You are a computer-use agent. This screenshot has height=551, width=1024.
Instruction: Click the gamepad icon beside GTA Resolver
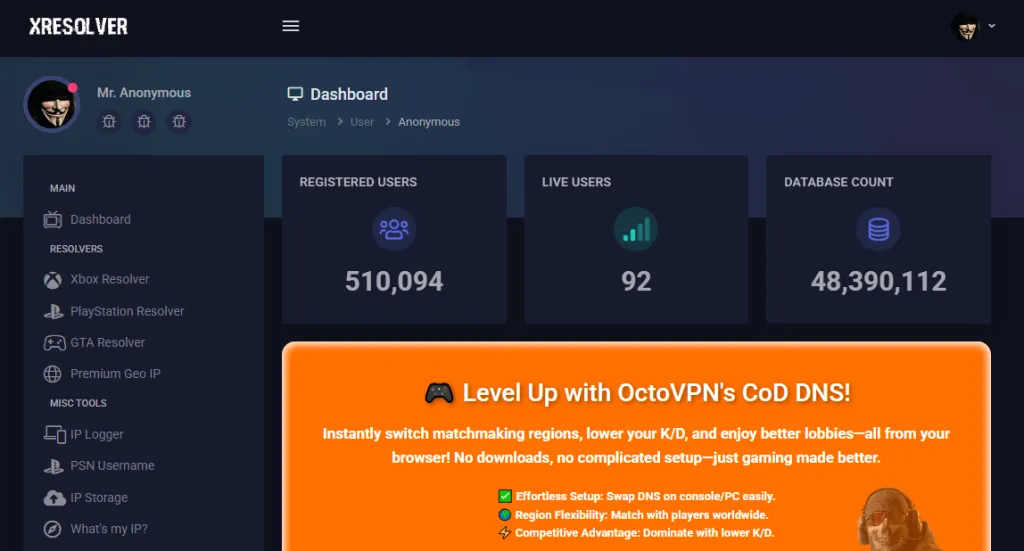pyautogui.click(x=54, y=343)
